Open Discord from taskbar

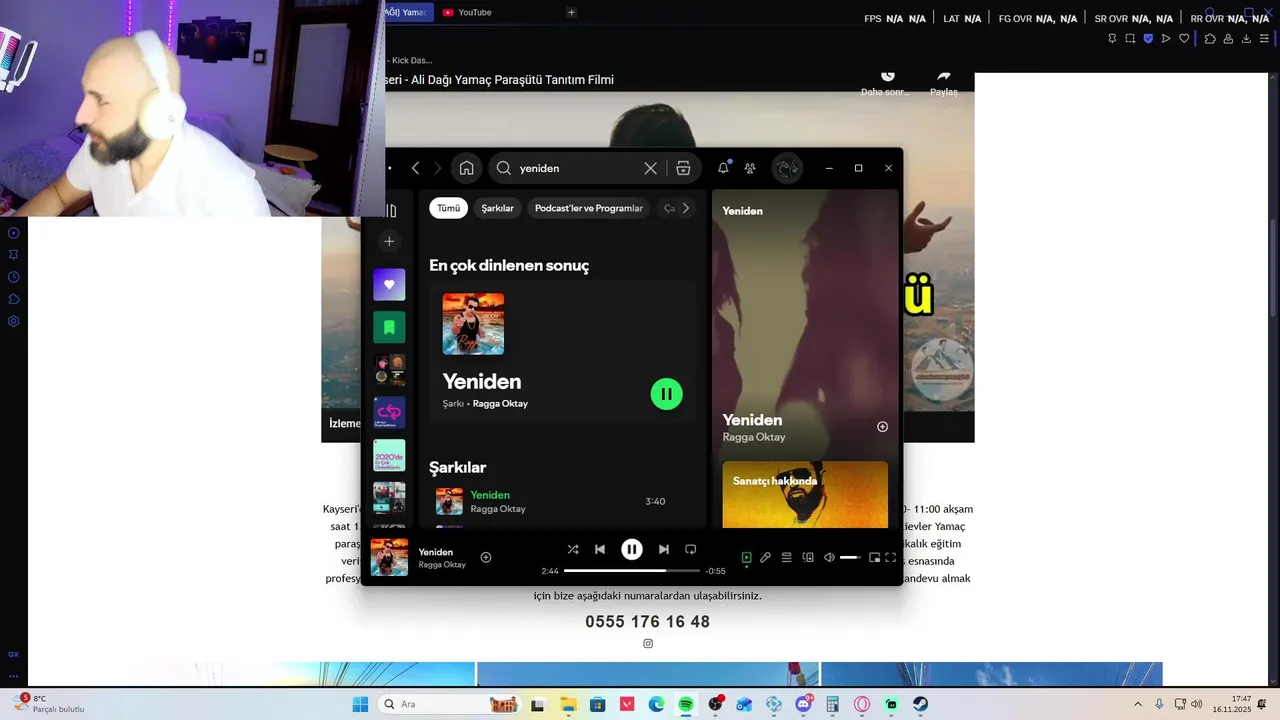803,704
